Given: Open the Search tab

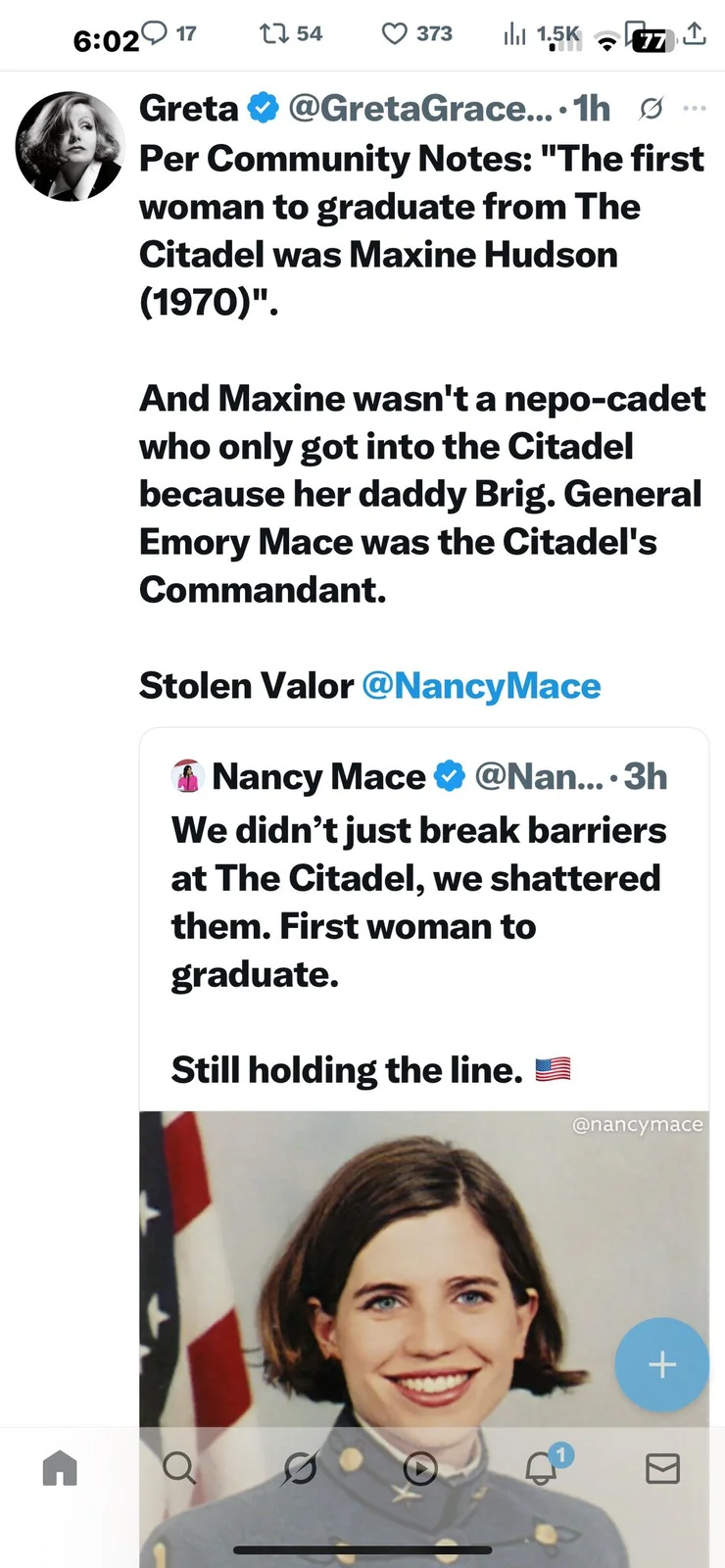Looking at the screenshot, I should pos(178,1468).
